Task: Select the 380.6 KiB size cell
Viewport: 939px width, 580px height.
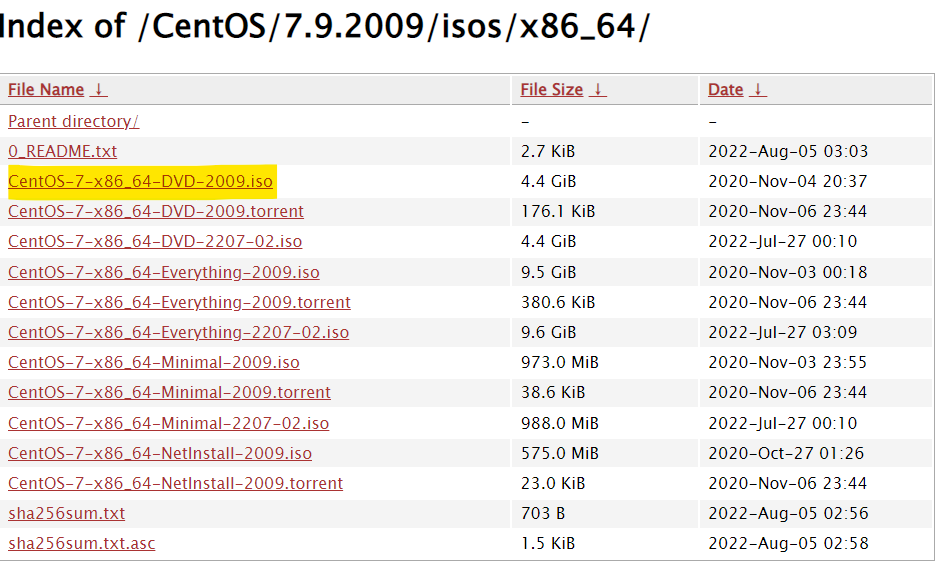Action: pos(558,302)
